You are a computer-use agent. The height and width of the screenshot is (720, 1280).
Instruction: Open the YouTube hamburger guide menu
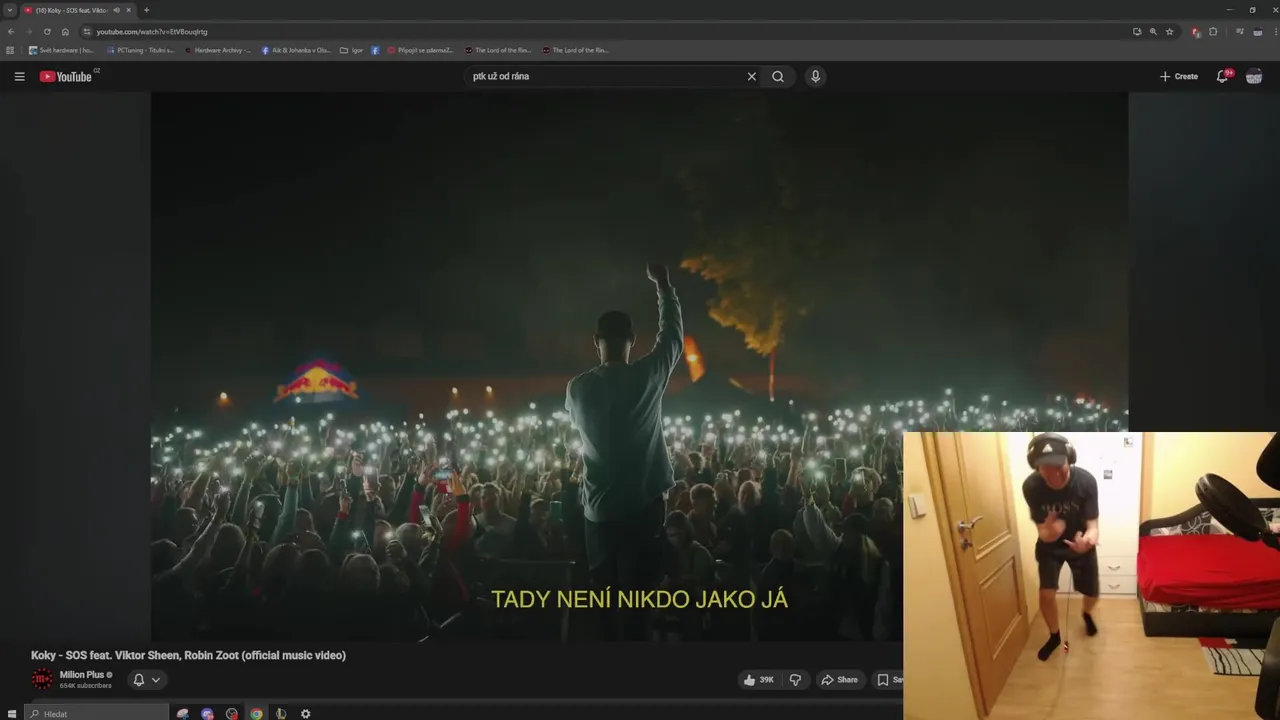[19, 76]
